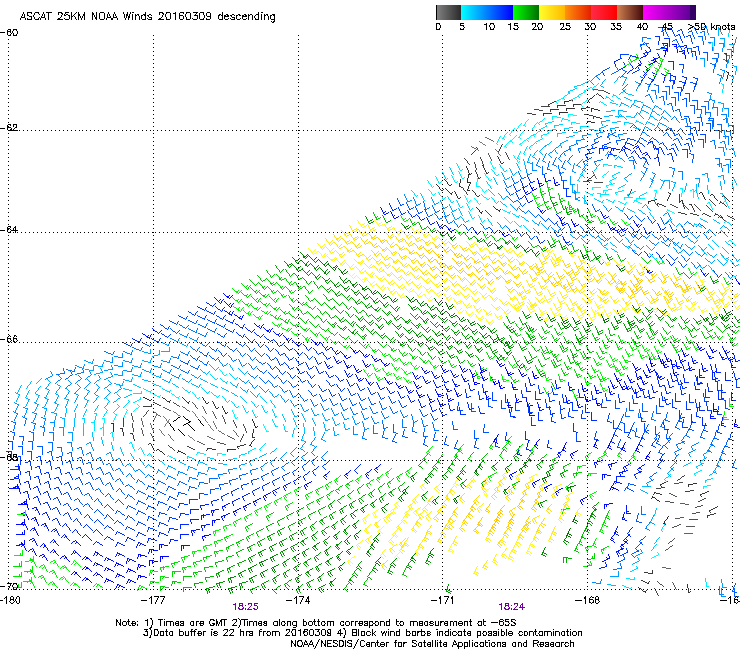Click the longitude label -174
The height and width of the screenshot is (650, 740).
(298, 600)
